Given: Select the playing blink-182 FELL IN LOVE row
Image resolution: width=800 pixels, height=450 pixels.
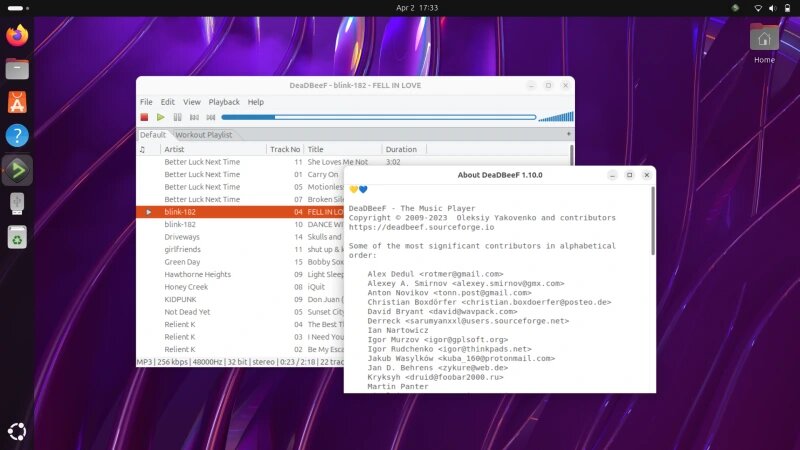Looking at the screenshot, I should [240, 212].
